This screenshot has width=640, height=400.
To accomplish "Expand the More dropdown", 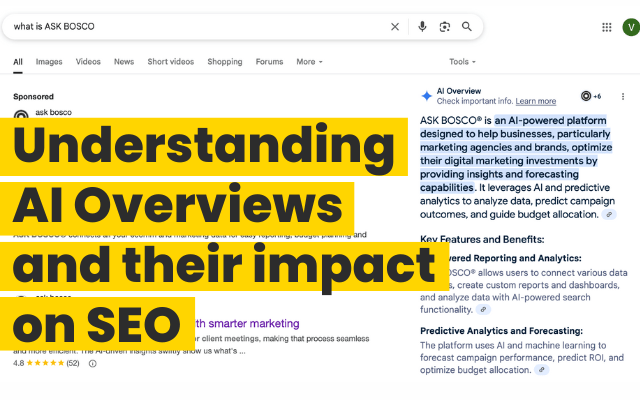I will click(x=309, y=62).
